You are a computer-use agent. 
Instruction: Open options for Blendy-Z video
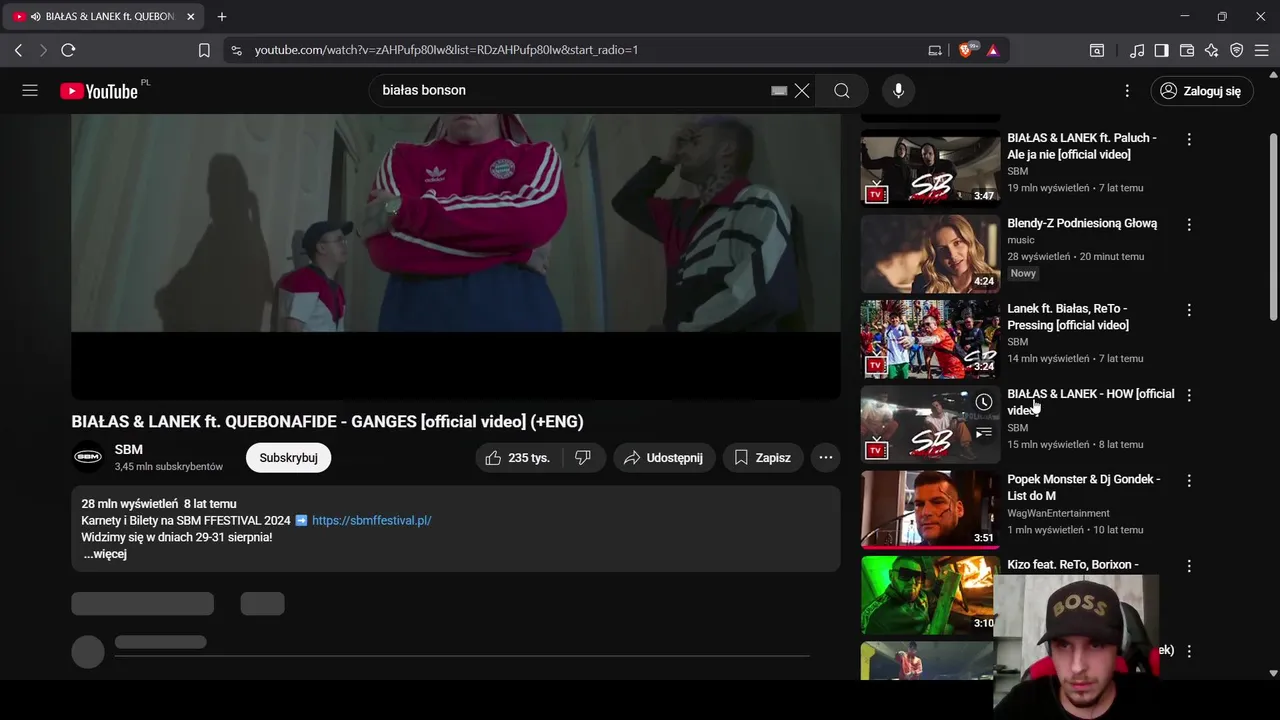[1189, 225]
